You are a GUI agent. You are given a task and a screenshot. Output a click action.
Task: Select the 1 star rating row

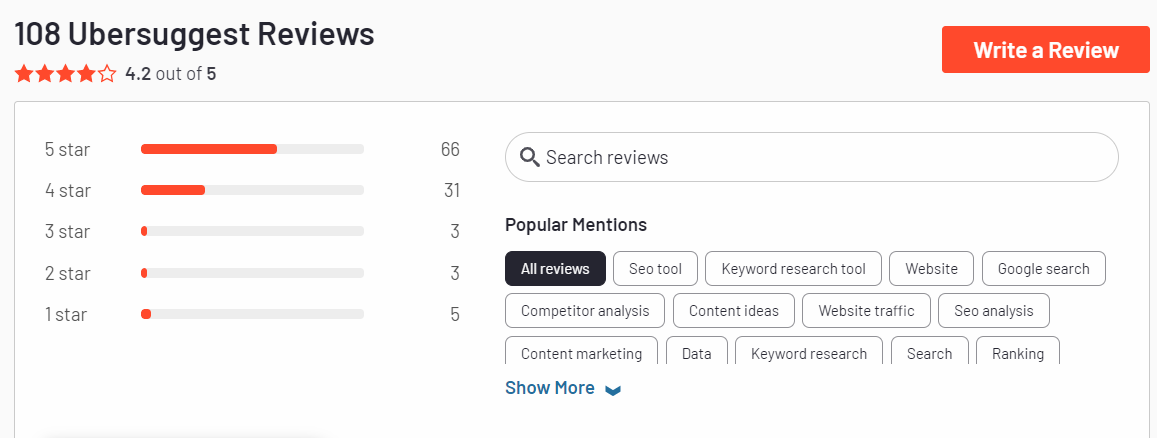click(x=252, y=315)
